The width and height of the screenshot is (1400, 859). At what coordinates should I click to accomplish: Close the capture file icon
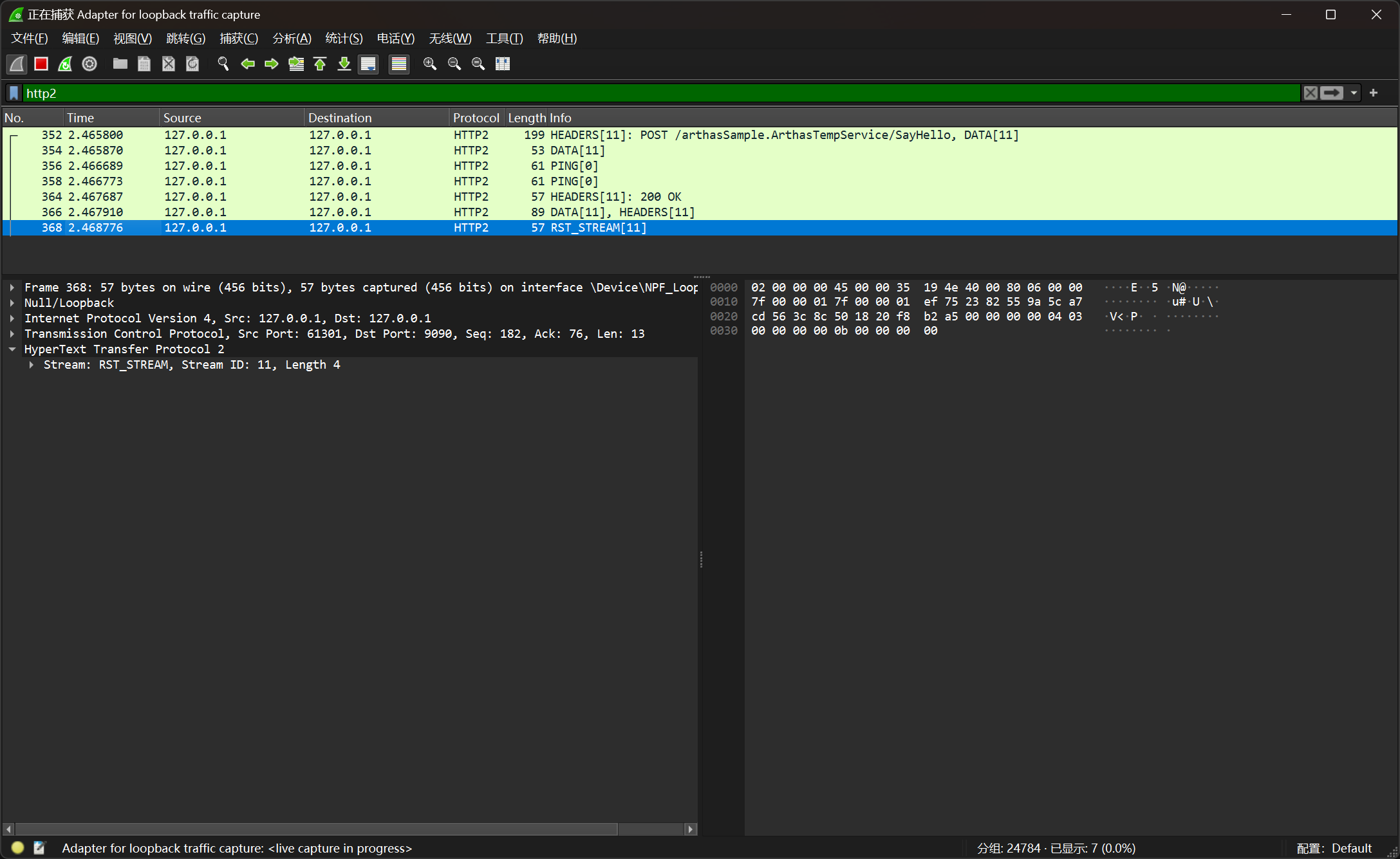coord(169,64)
